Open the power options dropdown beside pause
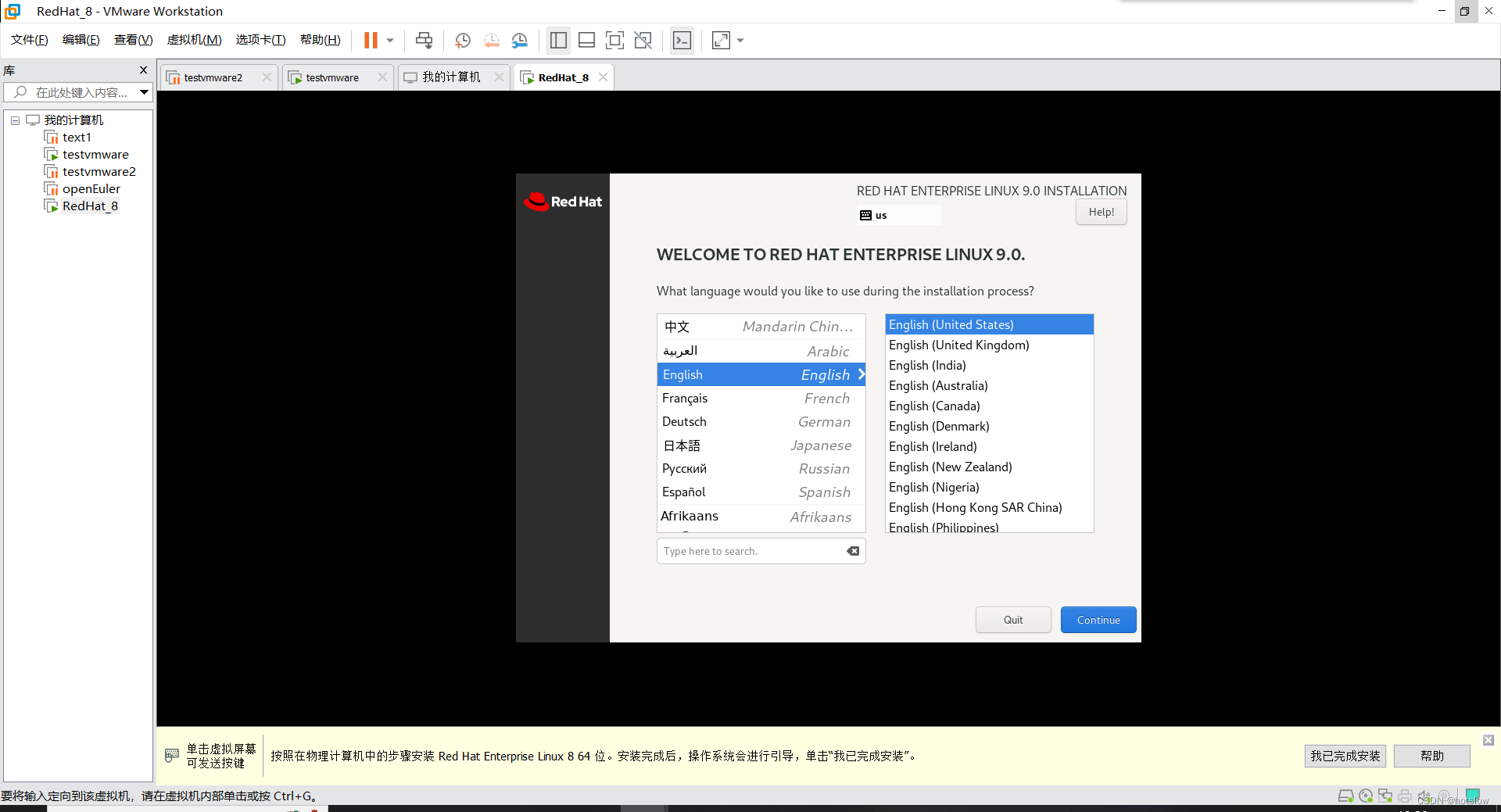The width and height of the screenshot is (1501, 812). pyautogui.click(x=390, y=41)
